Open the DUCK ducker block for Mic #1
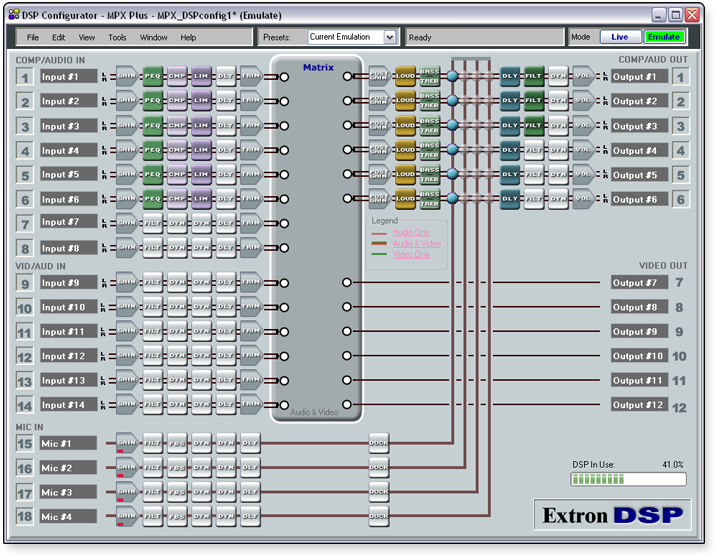The height and width of the screenshot is (557, 715). (379, 443)
